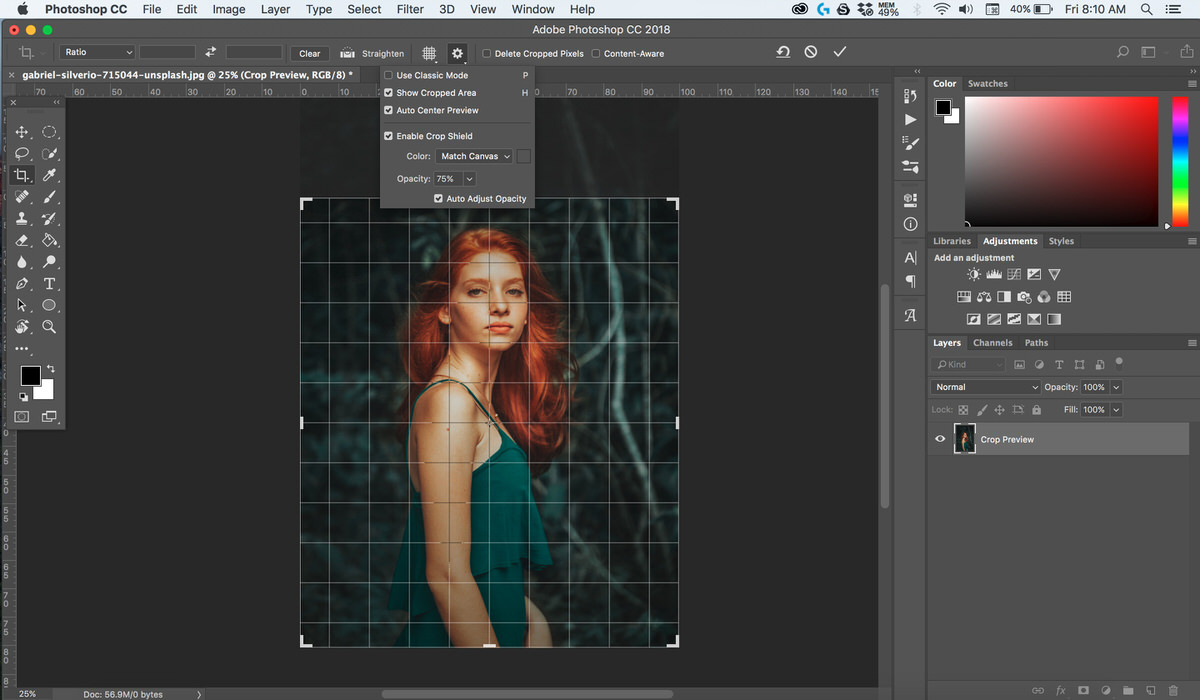Check Delete Cropped Pixels
Viewport: 1200px width, 700px height.
point(487,54)
